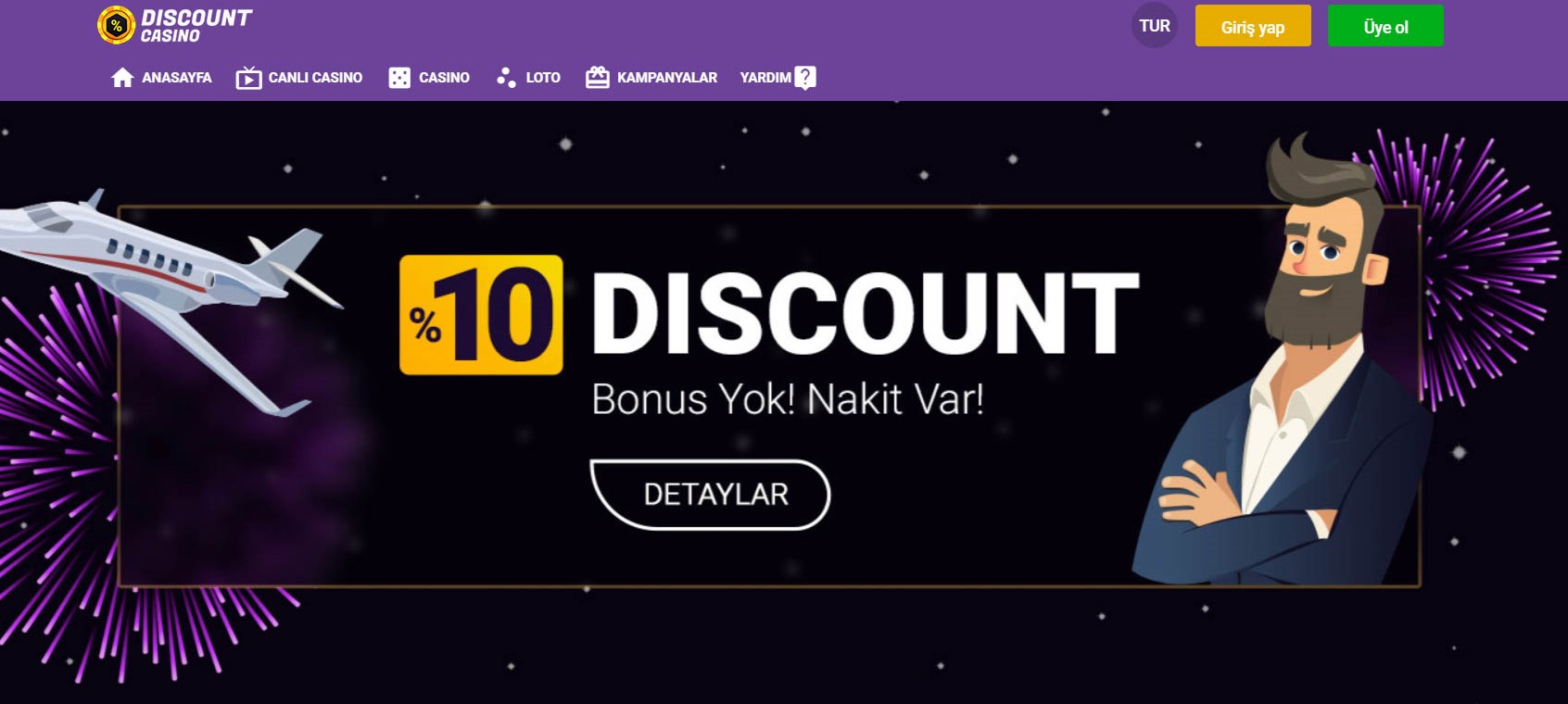This screenshot has height=704, width=1568.
Task: Click the lotto balls icon beside LOTO
Action: point(506,78)
